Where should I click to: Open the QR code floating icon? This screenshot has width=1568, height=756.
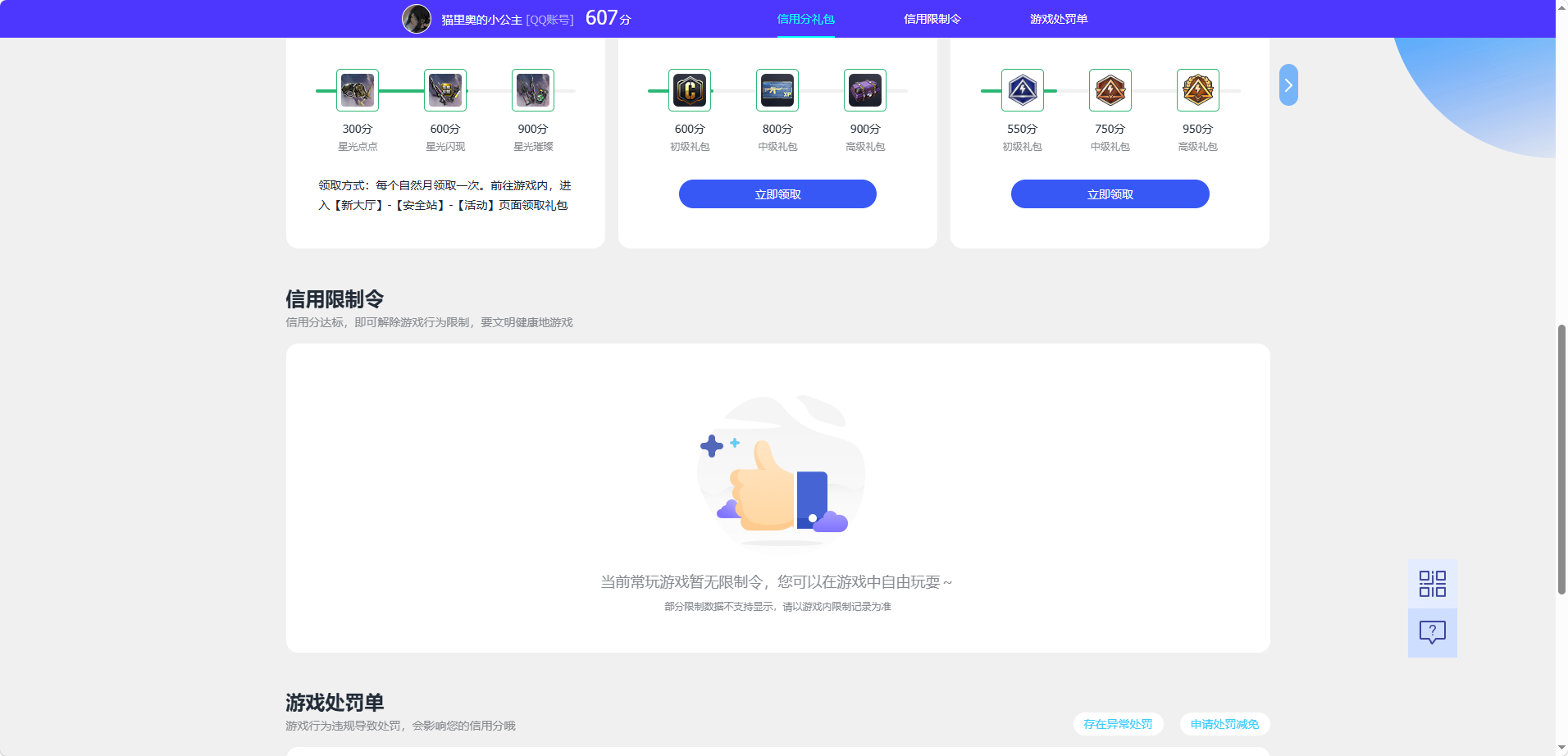point(1433,584)
